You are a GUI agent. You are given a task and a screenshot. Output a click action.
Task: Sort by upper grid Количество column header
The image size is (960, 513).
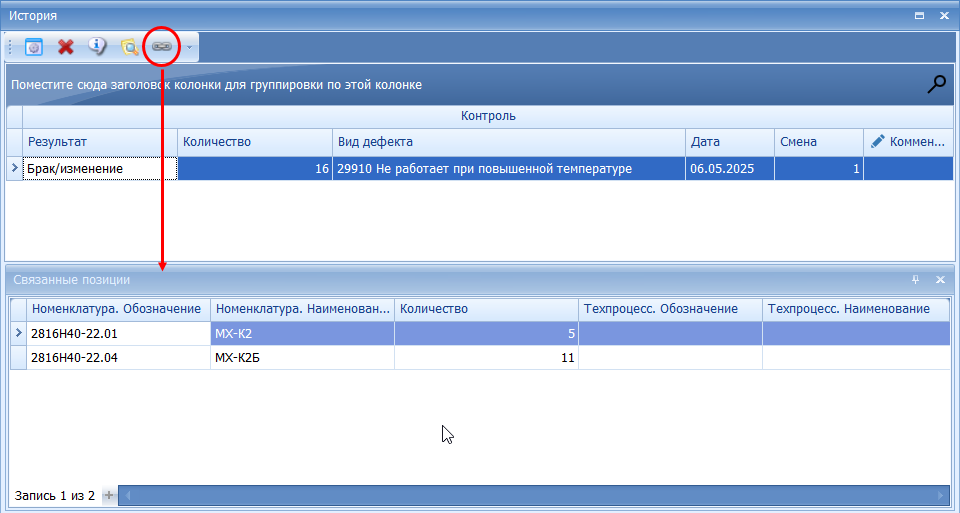coord(255,142)
